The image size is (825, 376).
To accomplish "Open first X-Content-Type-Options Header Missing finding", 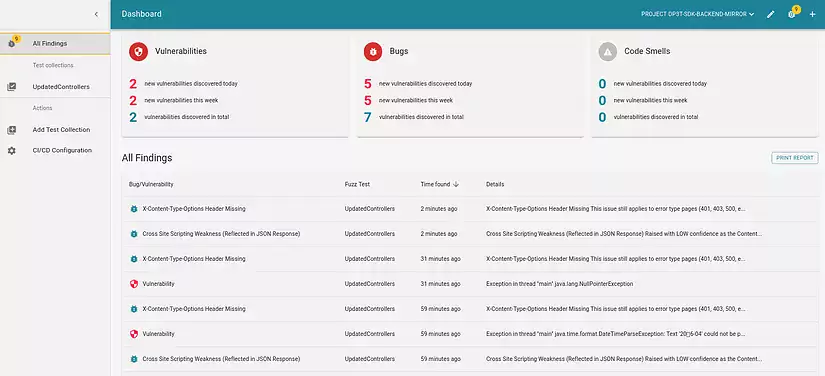I will coord(470,209).
